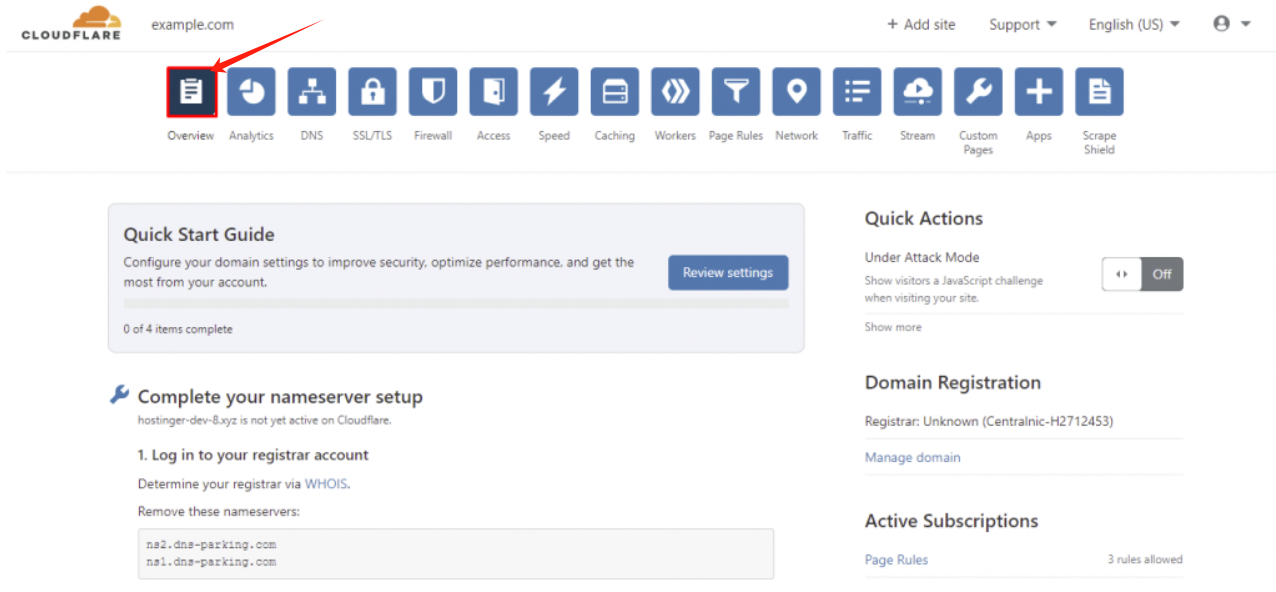Click 'Log in to your registrar account' heading
The height and width of the screenshot is (592, 1276).
[x=253, y=455]
